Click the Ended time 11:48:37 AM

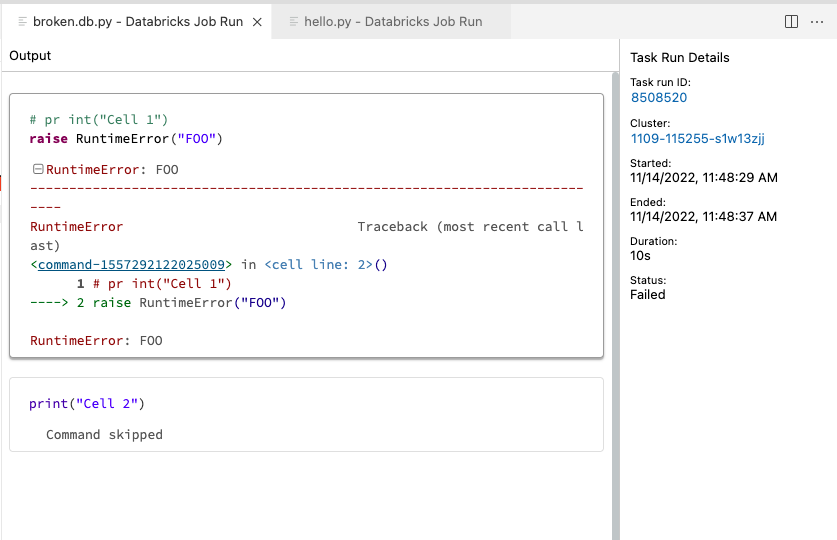(703, 217)
